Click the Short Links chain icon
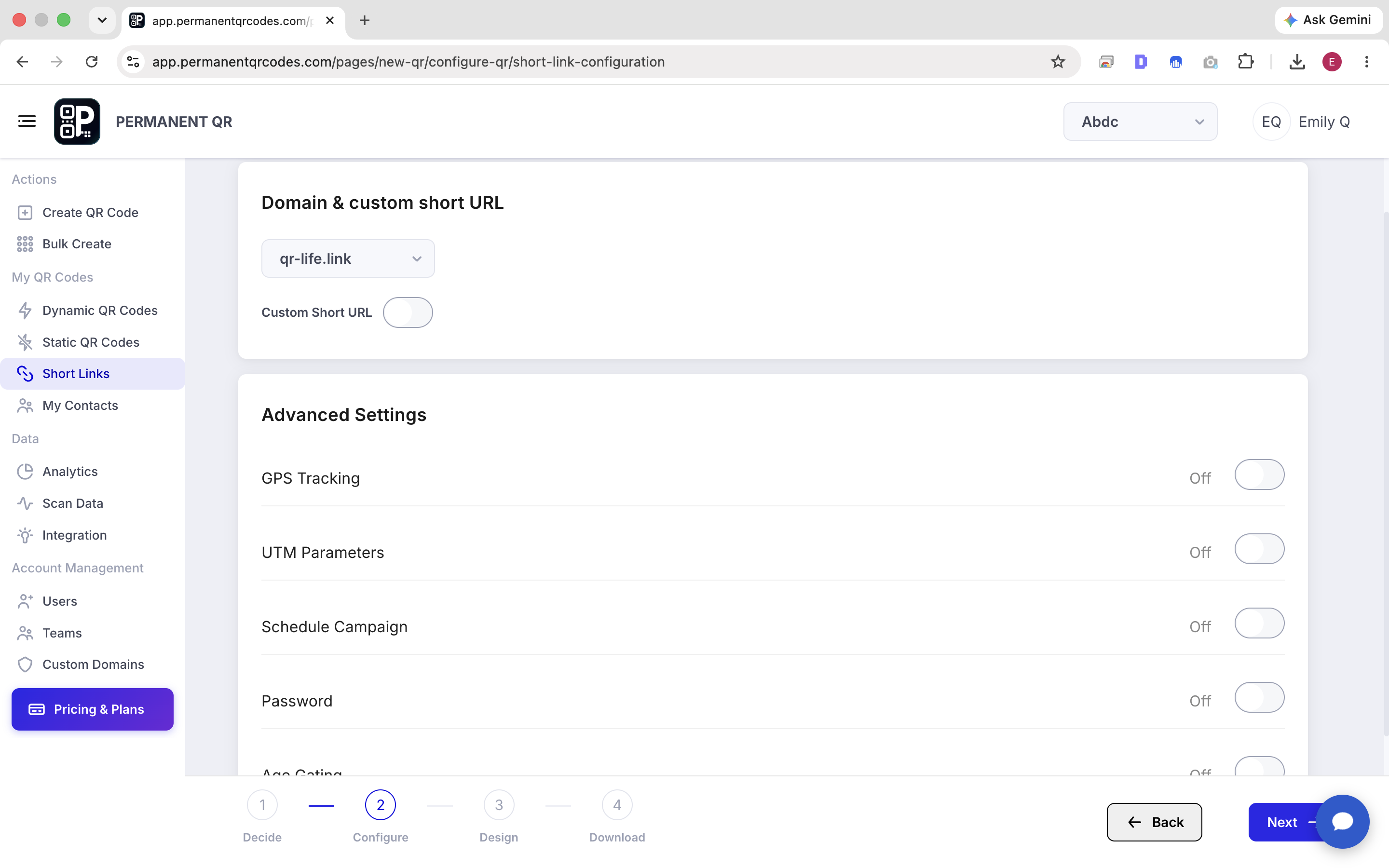This screenshot has width=1389, height=868. pyautogui.click(x=25, y=374)
